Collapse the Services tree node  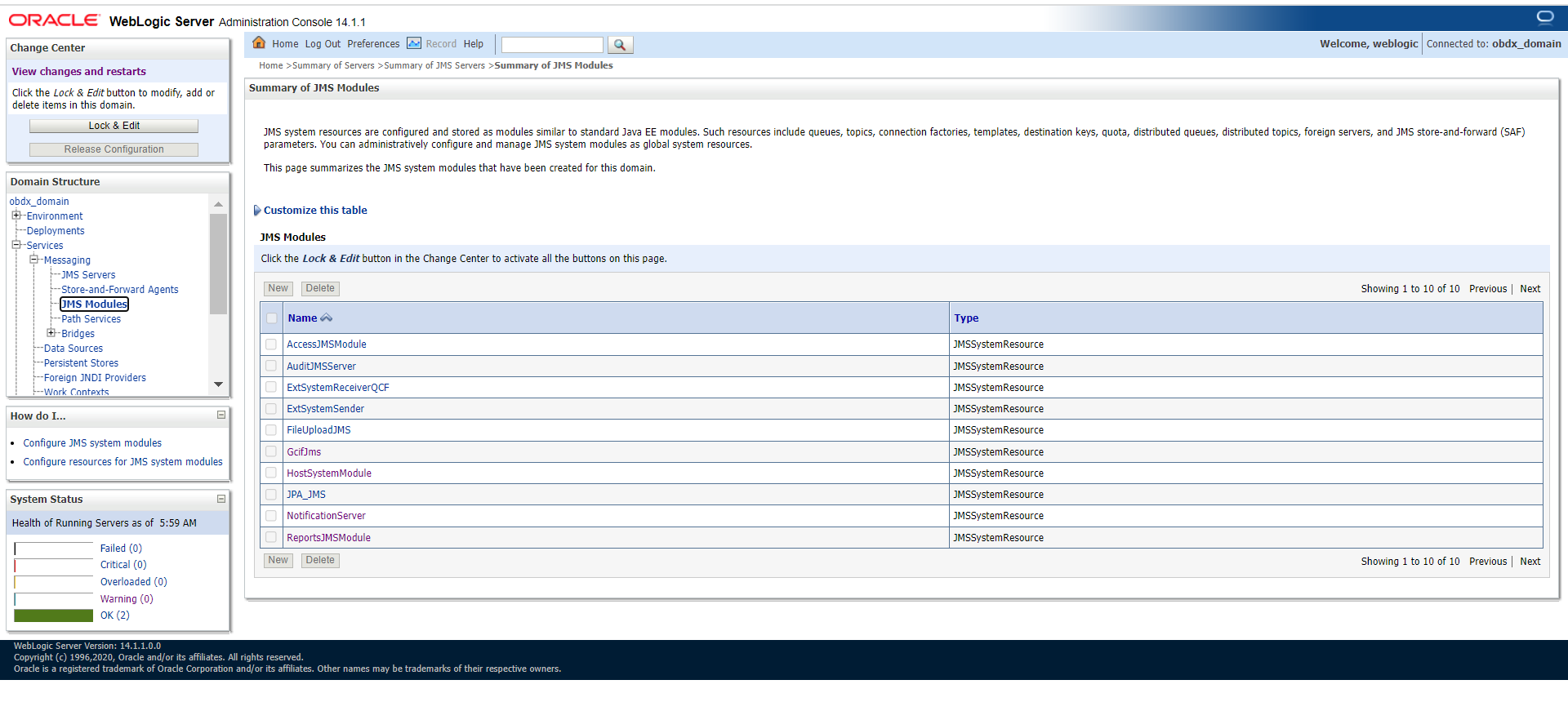[16, 245]
